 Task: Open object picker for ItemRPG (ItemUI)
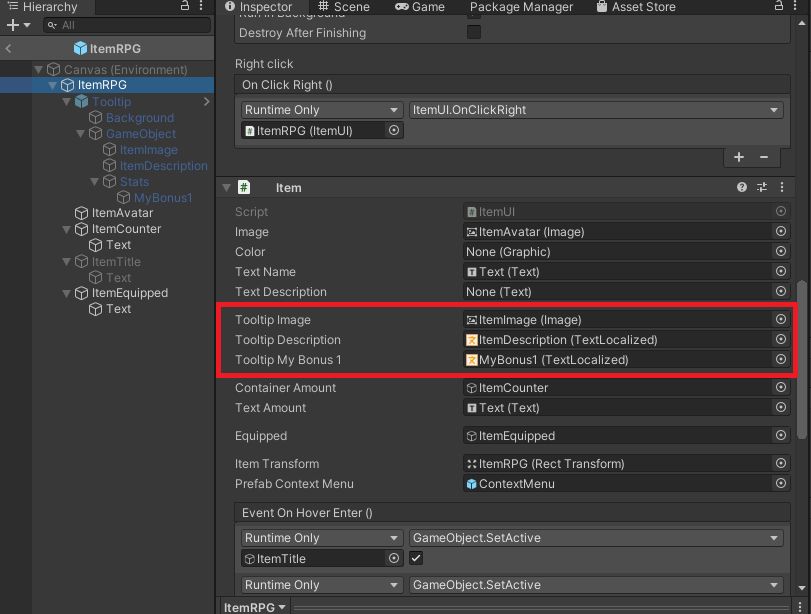[394, 130]
